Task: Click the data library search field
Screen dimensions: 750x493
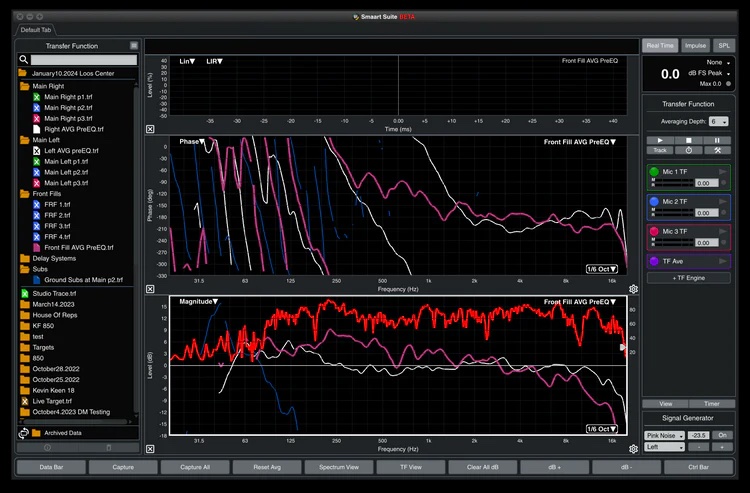Action: (x=83, y=60)
